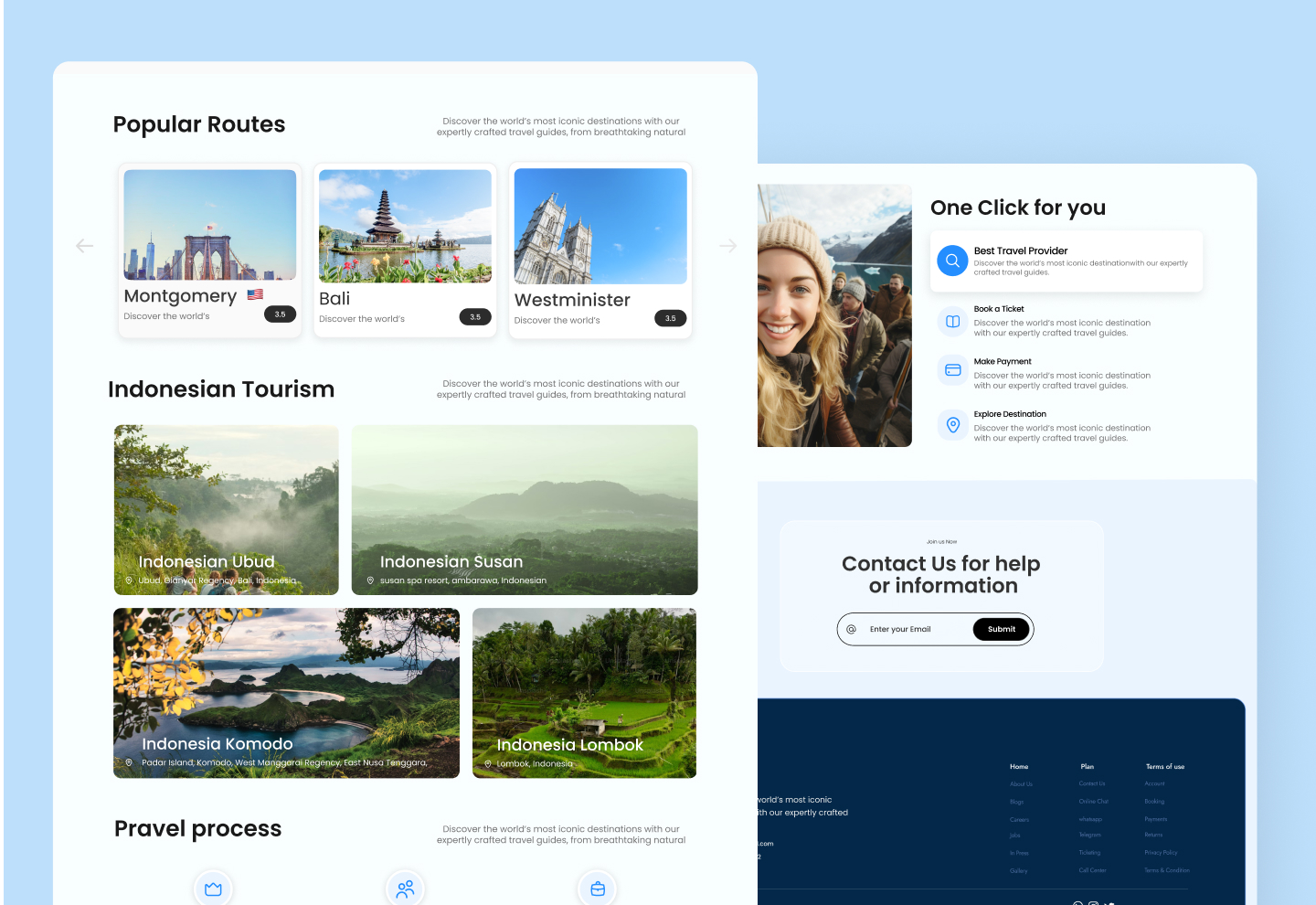Click the search icon beside Best Travel Provider

pos(952,261)
